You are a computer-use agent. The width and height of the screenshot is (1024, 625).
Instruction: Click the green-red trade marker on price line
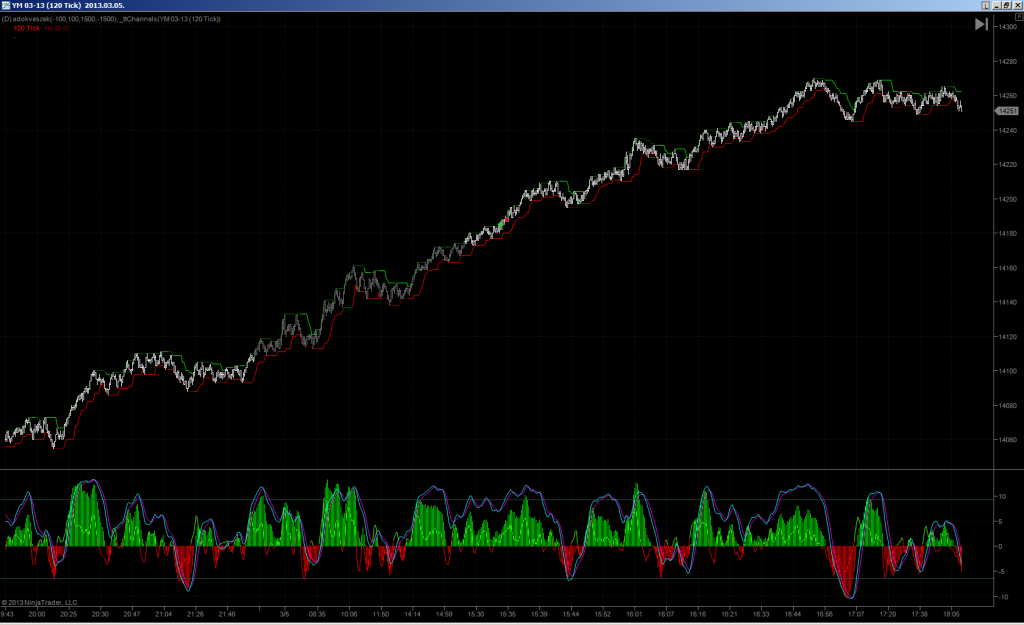503,222
